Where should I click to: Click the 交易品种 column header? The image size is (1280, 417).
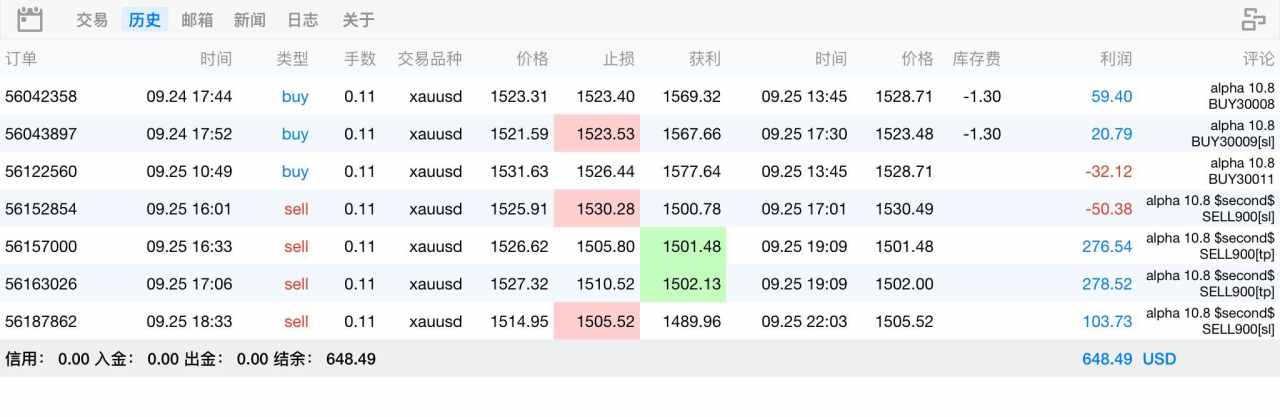429,59
